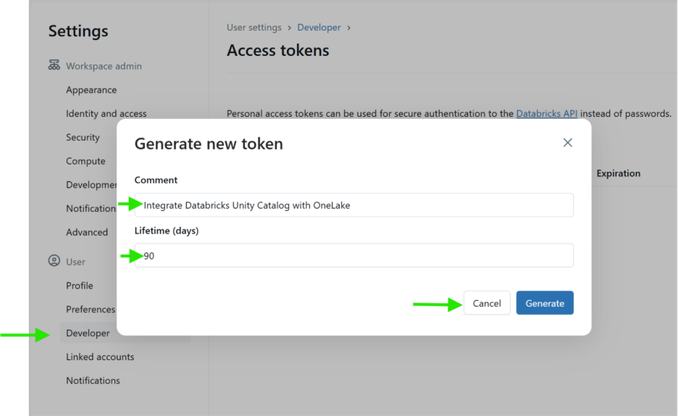Viewport: 678px width, 416px height.
Task: Click the Expiration column header
Action: pos(618,173)
